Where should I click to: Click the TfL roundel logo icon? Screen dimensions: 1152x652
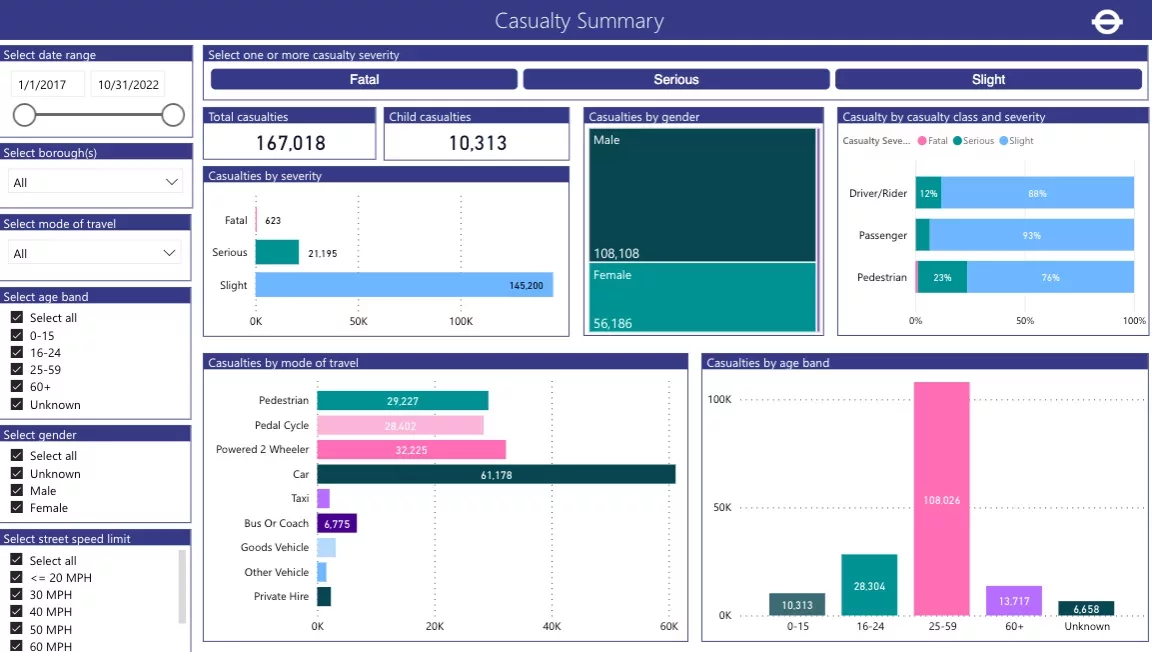tap(1107, 21)
